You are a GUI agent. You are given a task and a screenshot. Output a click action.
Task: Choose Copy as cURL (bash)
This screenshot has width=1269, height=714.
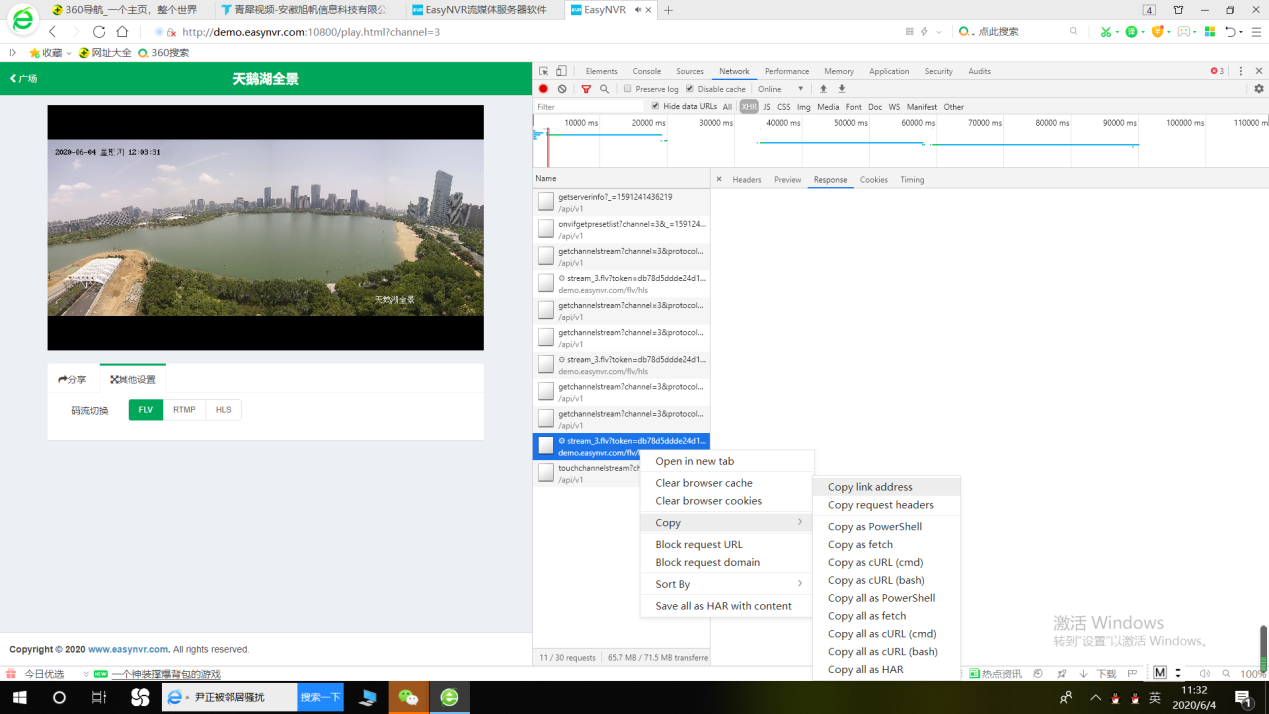[886, 580]
